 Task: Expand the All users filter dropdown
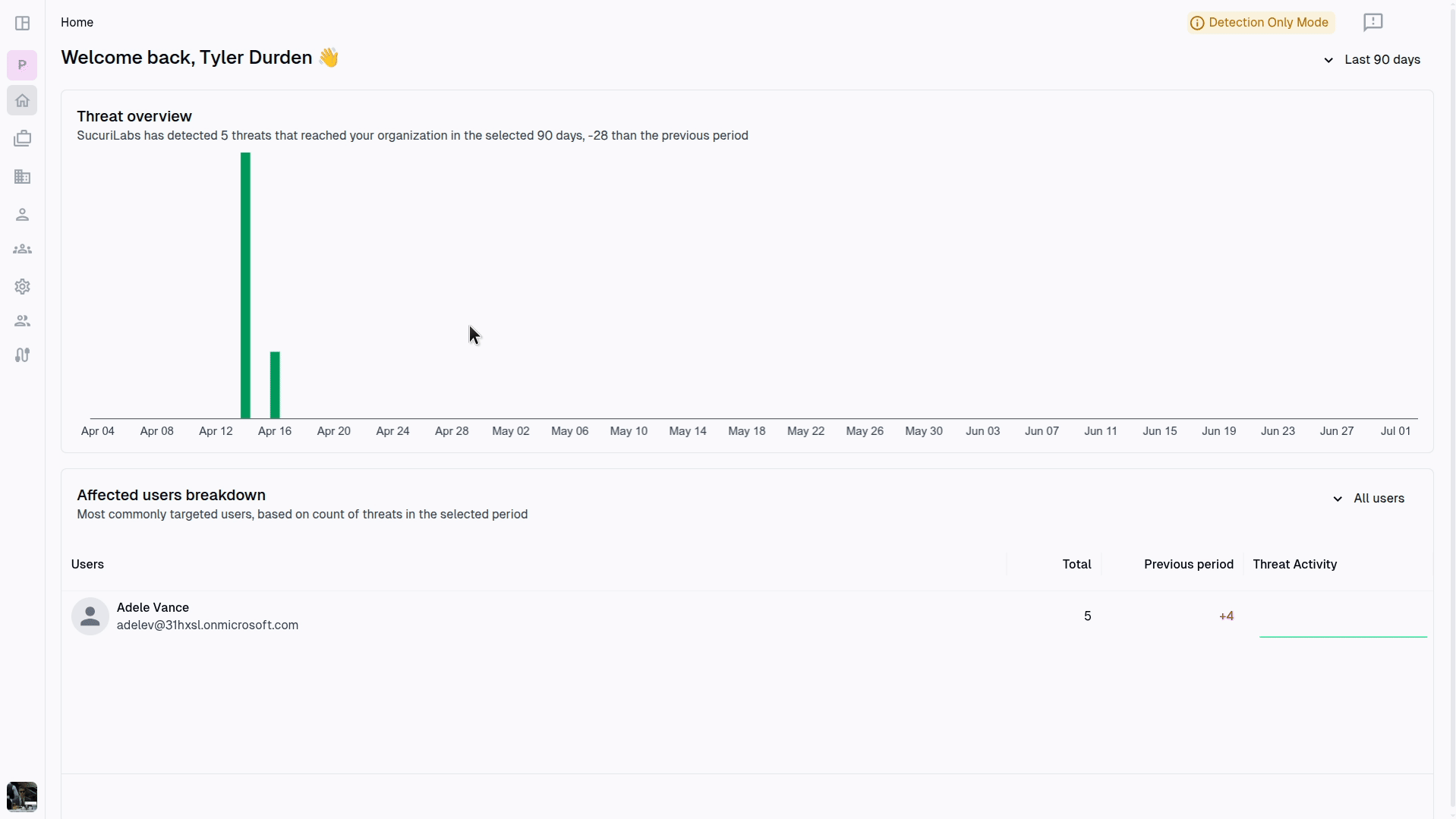1369,499
